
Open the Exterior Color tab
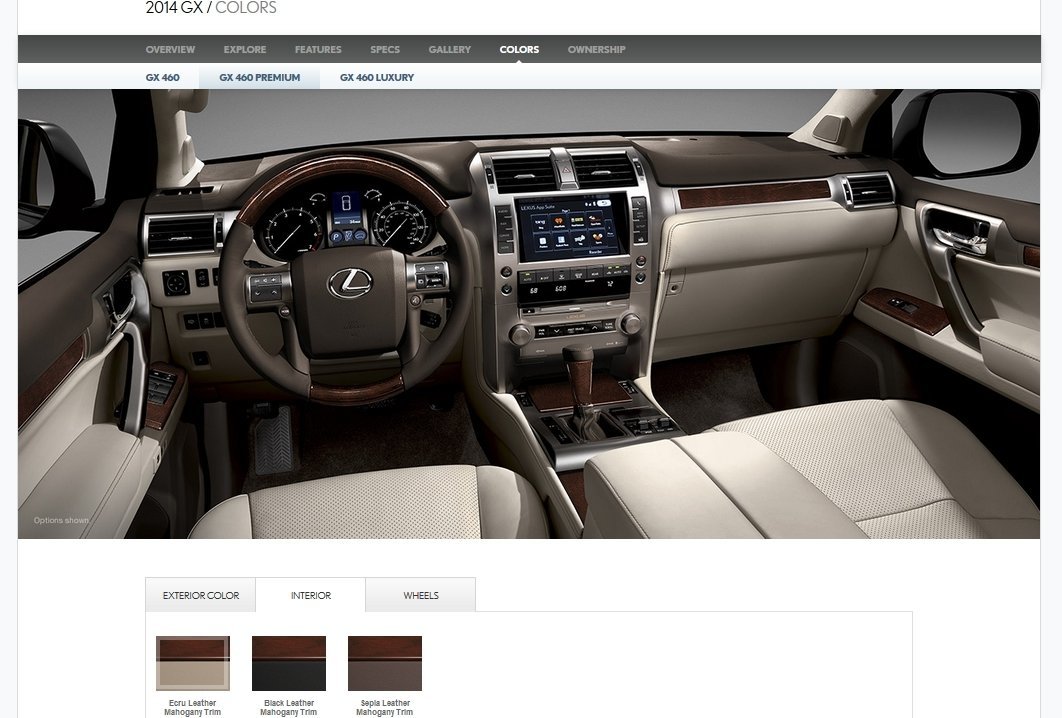(x=200, y=595)
